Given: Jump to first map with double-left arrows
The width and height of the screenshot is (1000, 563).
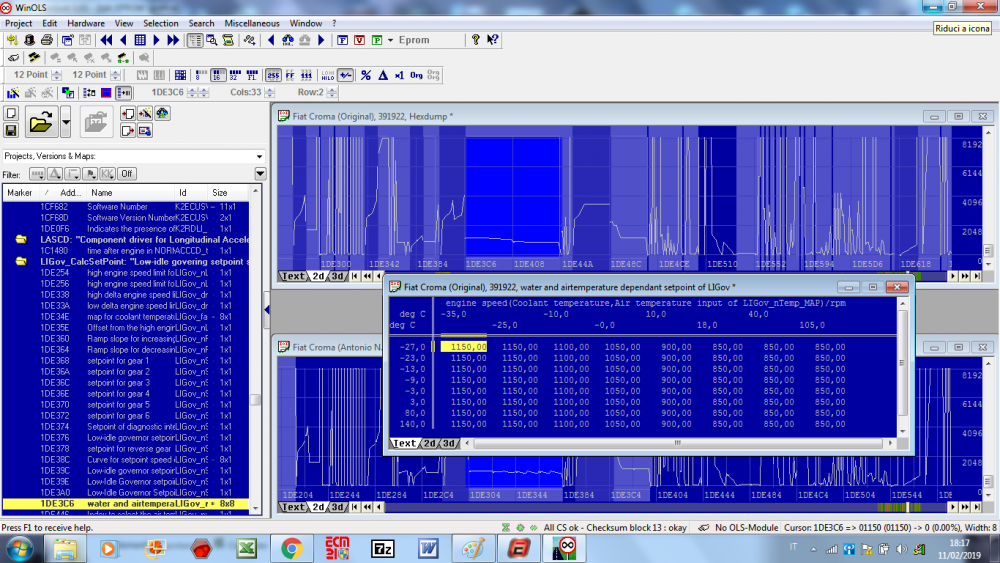Looking at the screenshot, I should pyautogui.click(x=107, y=40).
